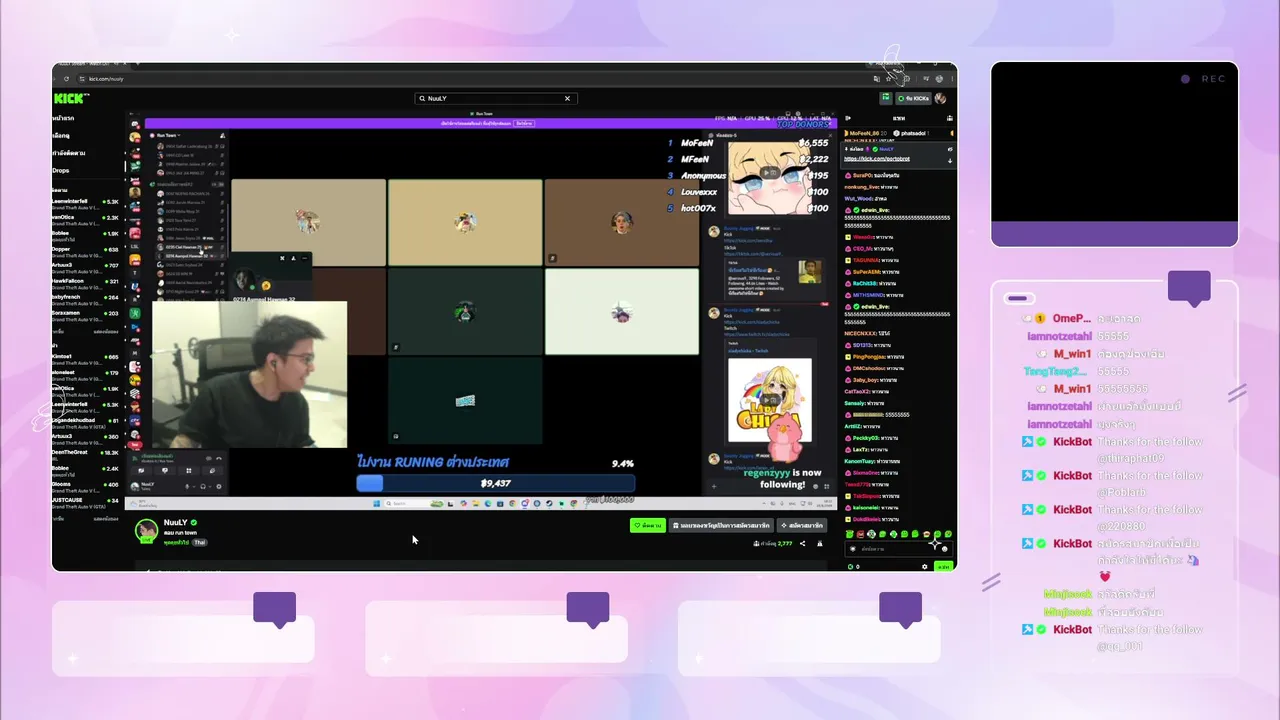This screenshot has width=1280, height=720.
Task: Click top donor hot007x in the leaderboard
Action: [x=698, y=208]
